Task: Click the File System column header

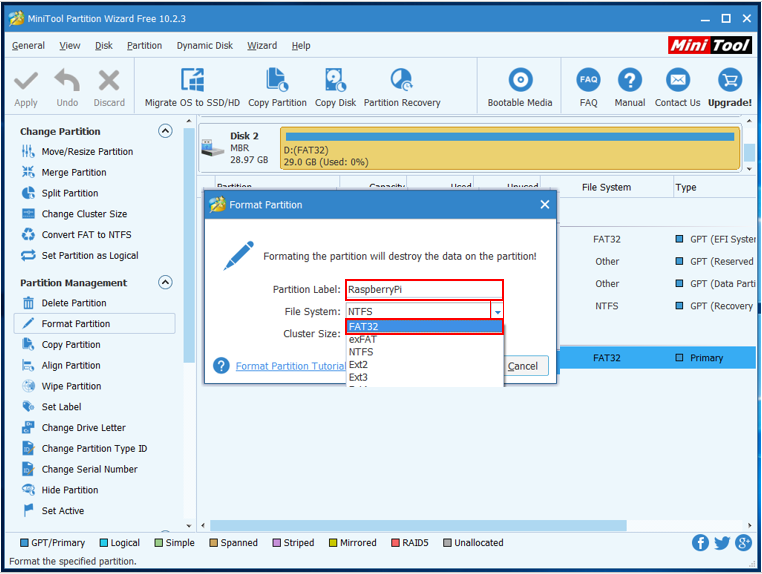Action: (606, 187)
